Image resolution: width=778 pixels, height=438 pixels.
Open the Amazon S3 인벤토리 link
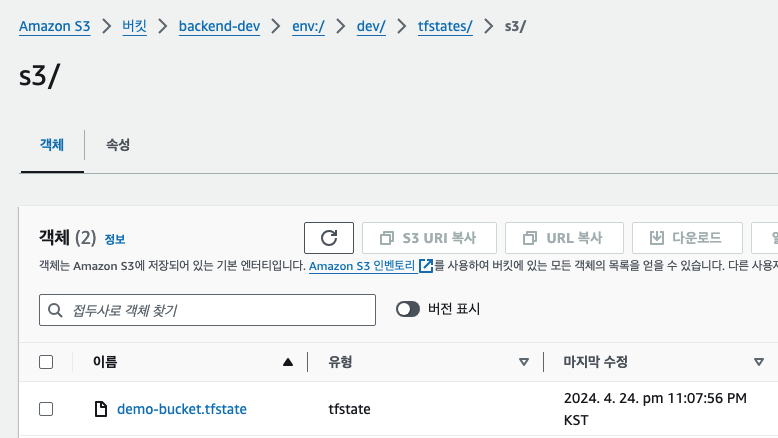tap(362, 266)
